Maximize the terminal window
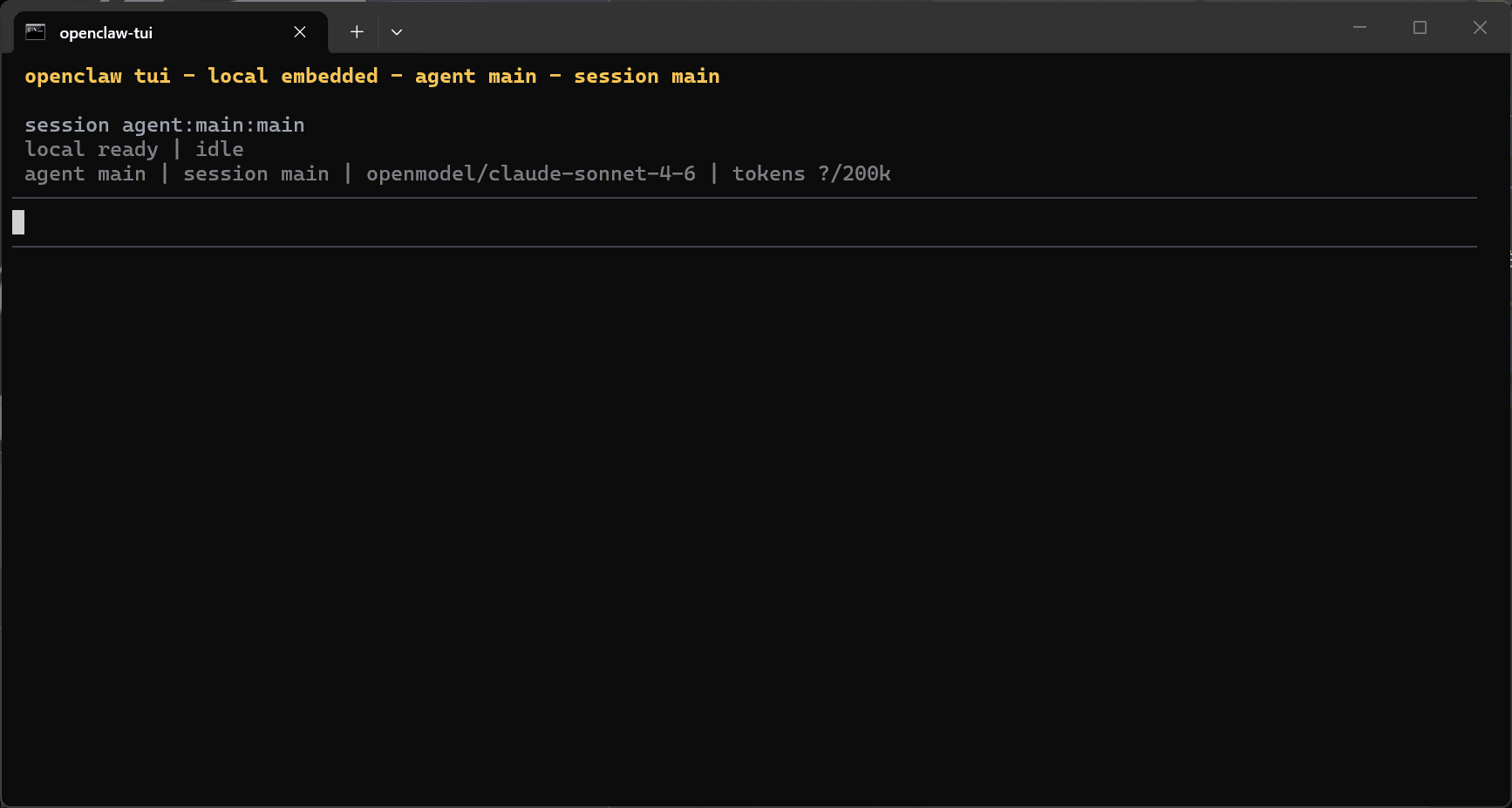Image resolution: width=1512 pixels, height=808 pixels. (x=1420, y=28)
